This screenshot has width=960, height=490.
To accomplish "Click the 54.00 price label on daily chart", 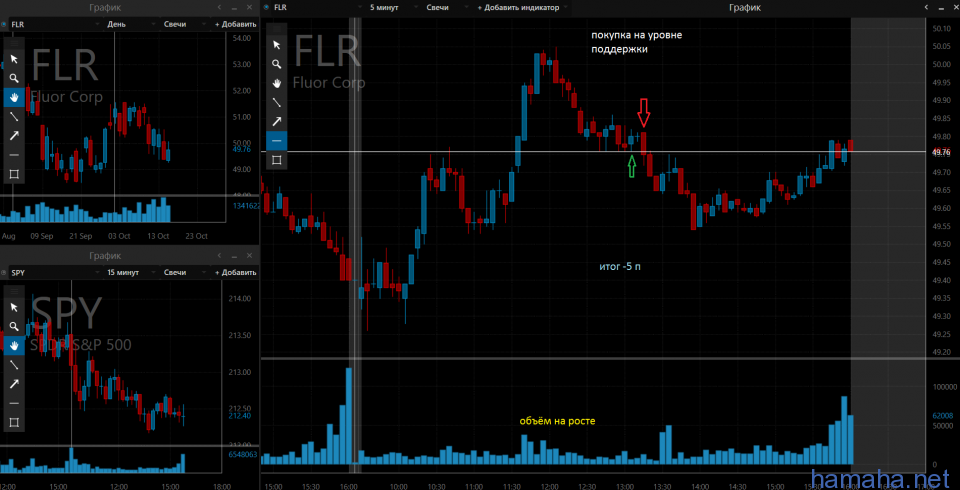I will [x=242, y=39].
